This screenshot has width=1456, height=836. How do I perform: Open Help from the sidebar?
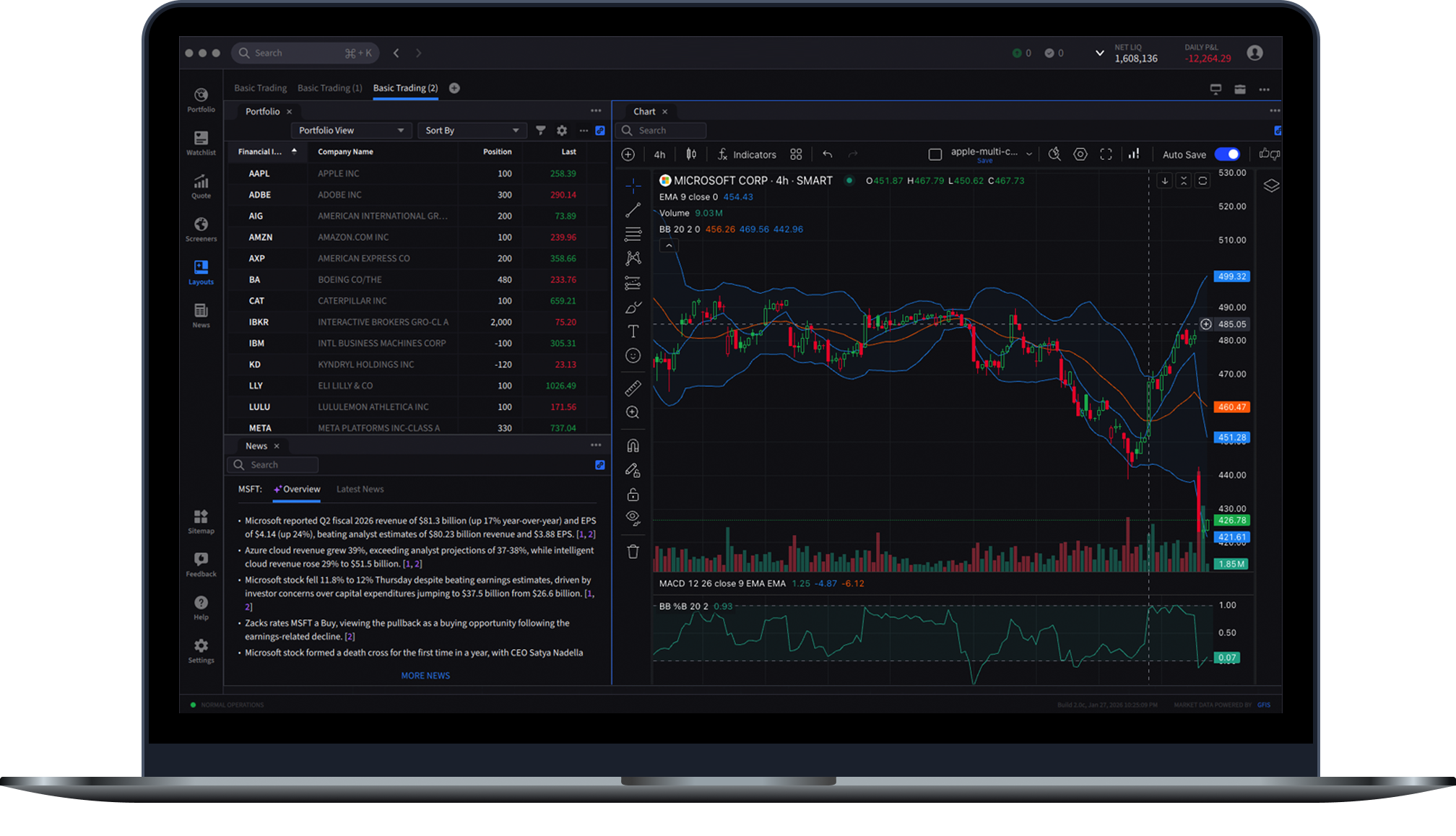click(201, 608)
